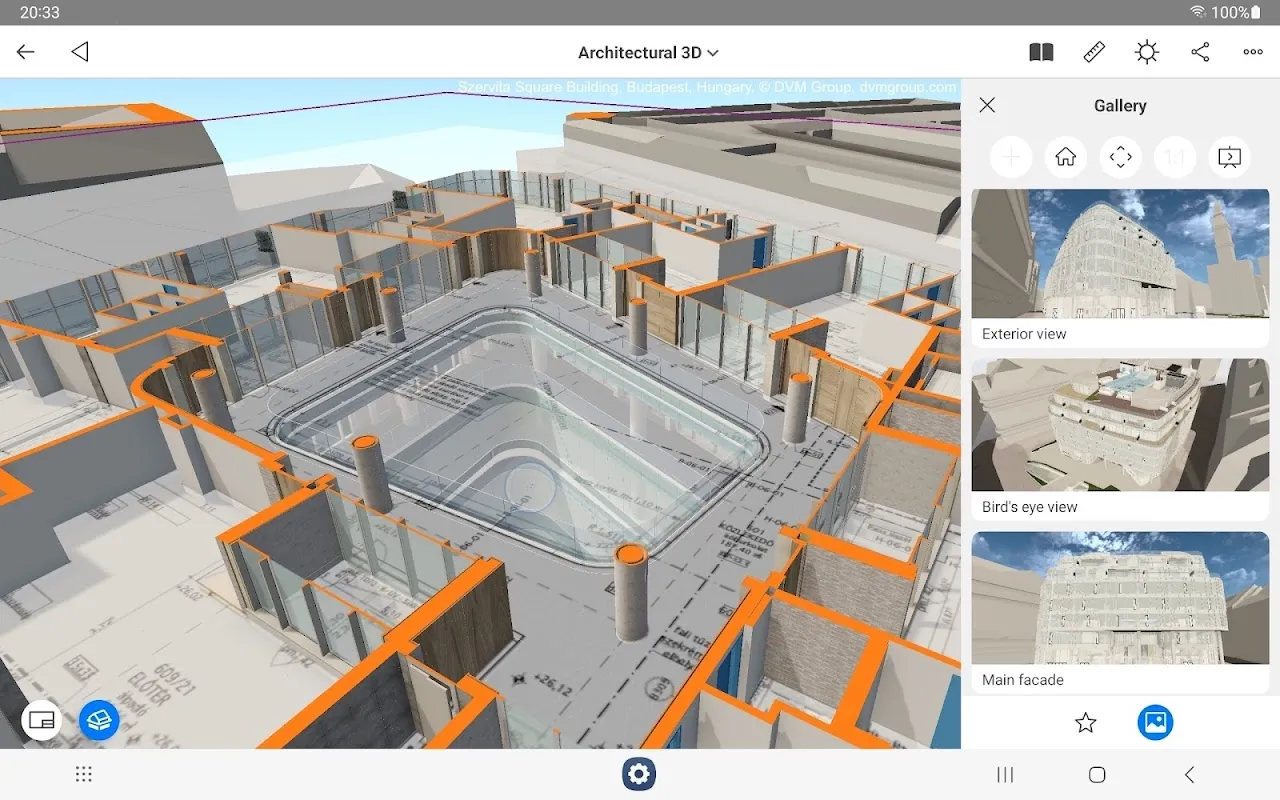This screenshot has width=1280, height=800.
Task: Select the gallery images tab
Action: tap(1155, 722)
